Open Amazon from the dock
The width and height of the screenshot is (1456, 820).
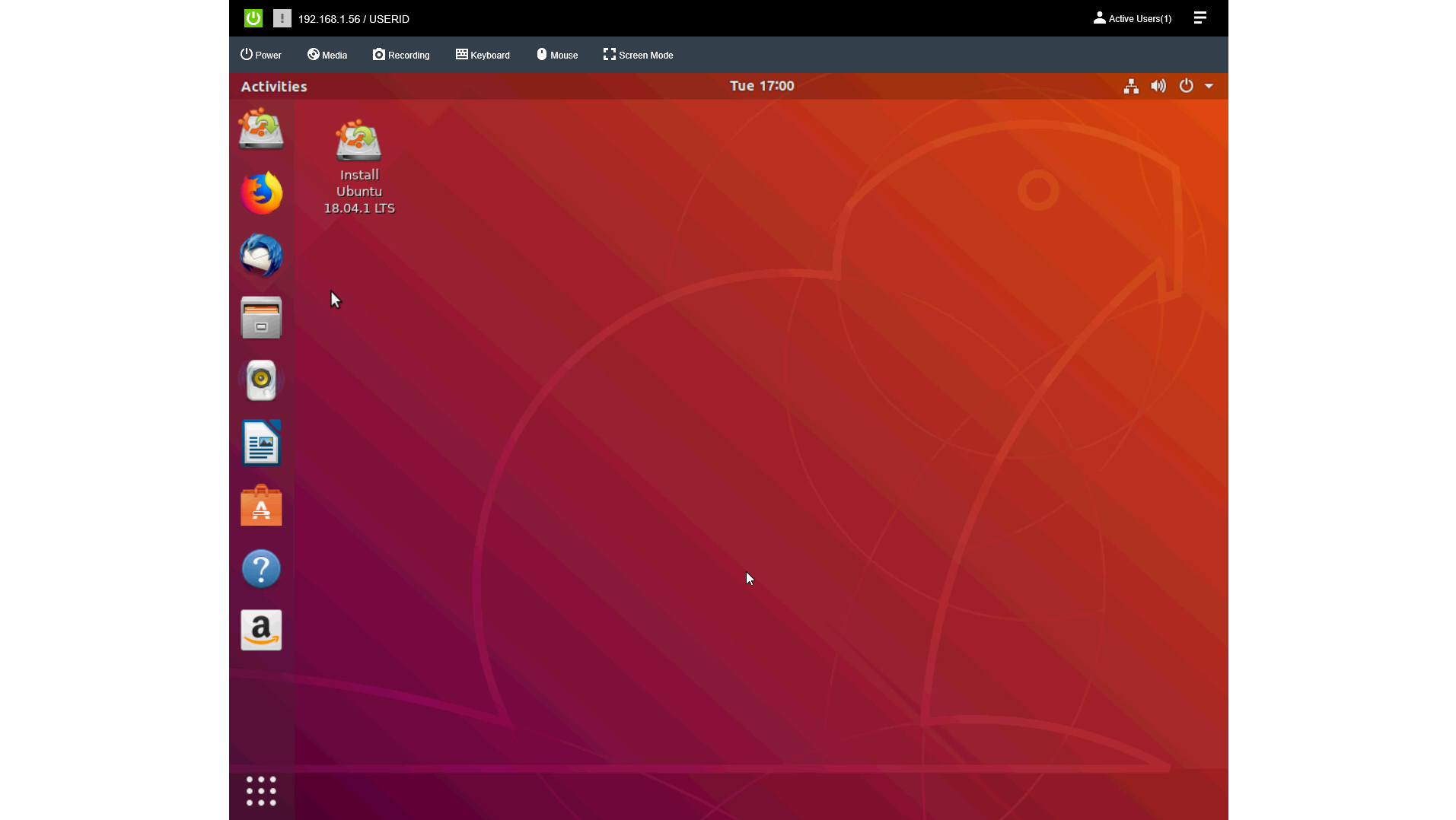261,630
